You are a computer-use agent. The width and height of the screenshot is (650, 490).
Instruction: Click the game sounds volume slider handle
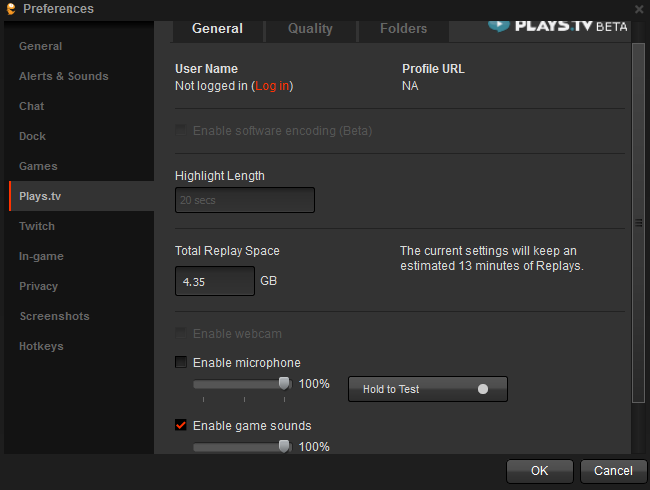[284, 446]
